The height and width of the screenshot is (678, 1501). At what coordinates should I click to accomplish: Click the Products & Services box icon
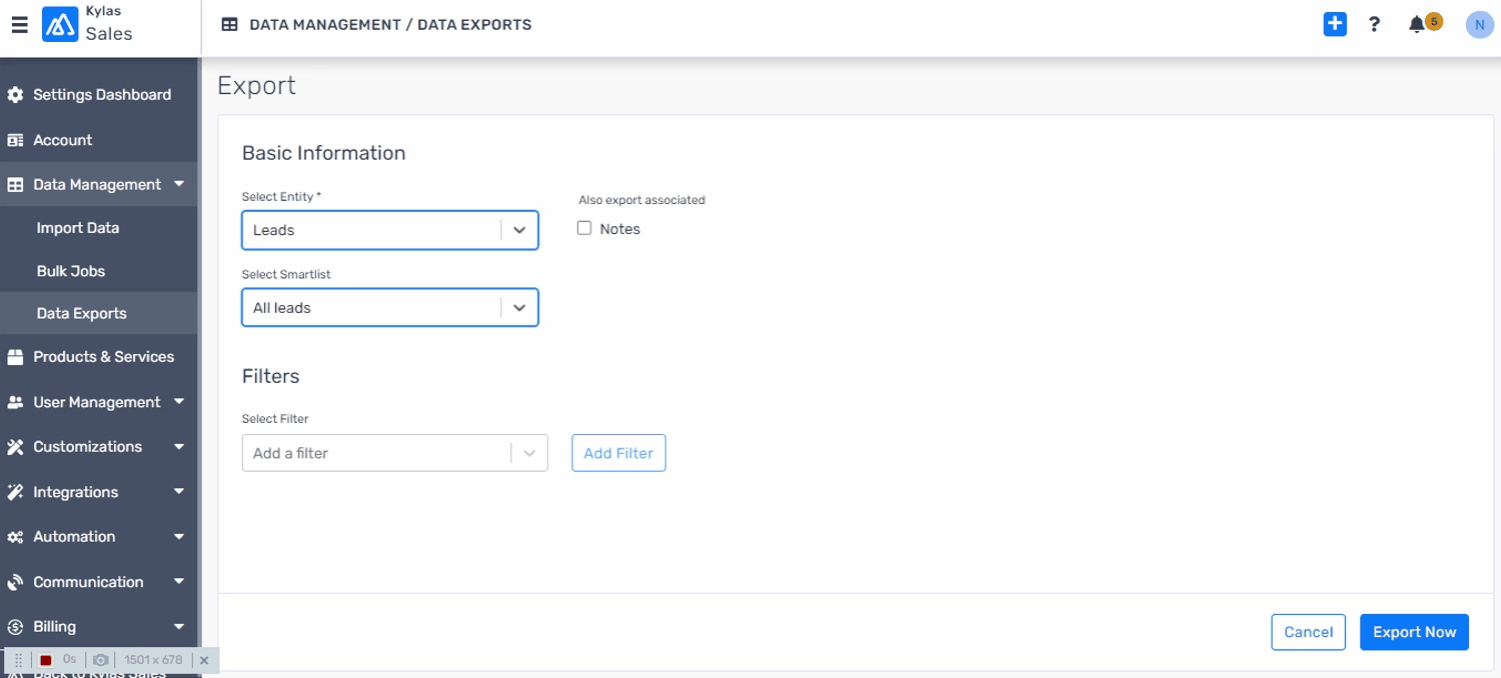click(15, 357)
